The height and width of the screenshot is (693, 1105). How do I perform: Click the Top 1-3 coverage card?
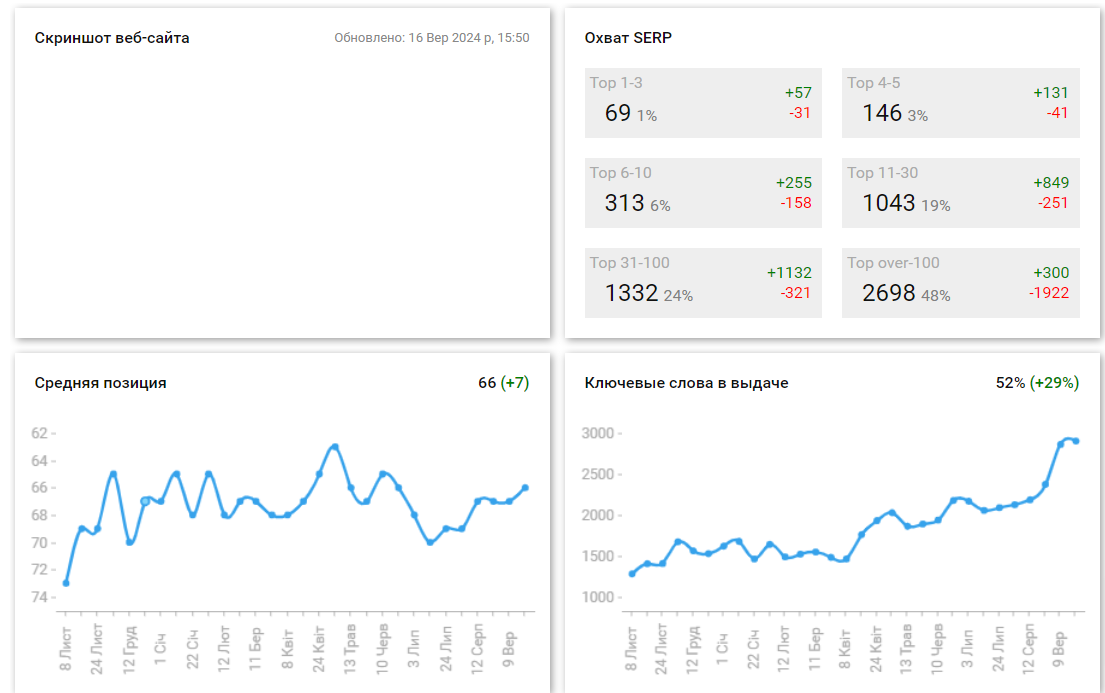coord(702,103)
